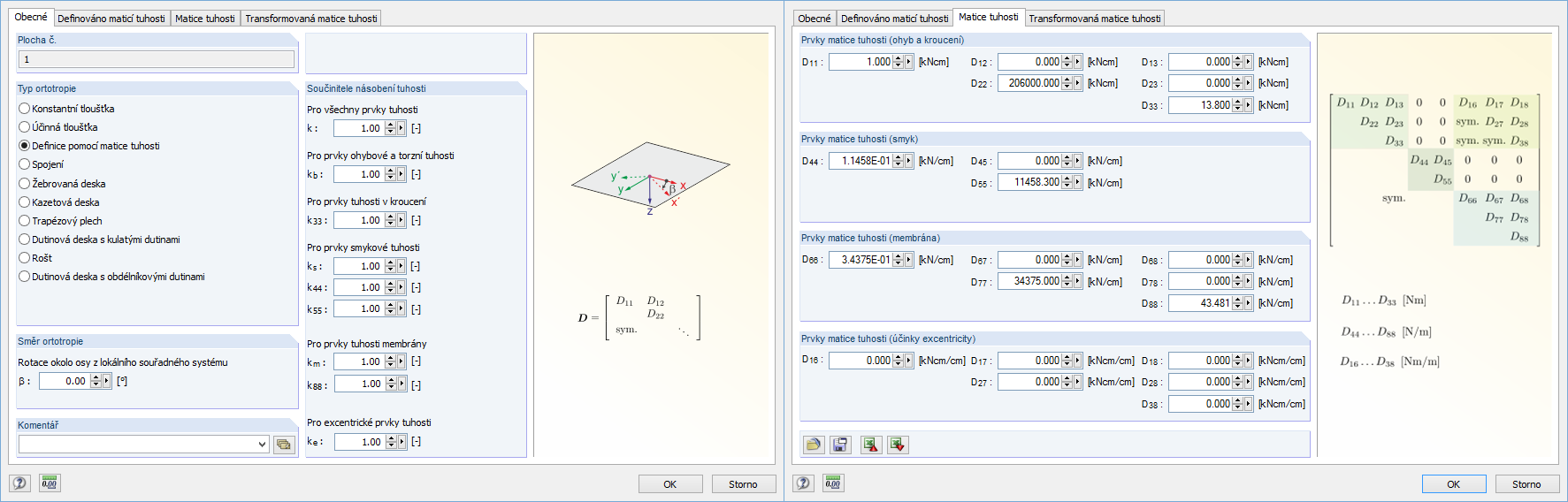Open units and decimals icon, left dialog

point(50,483)
